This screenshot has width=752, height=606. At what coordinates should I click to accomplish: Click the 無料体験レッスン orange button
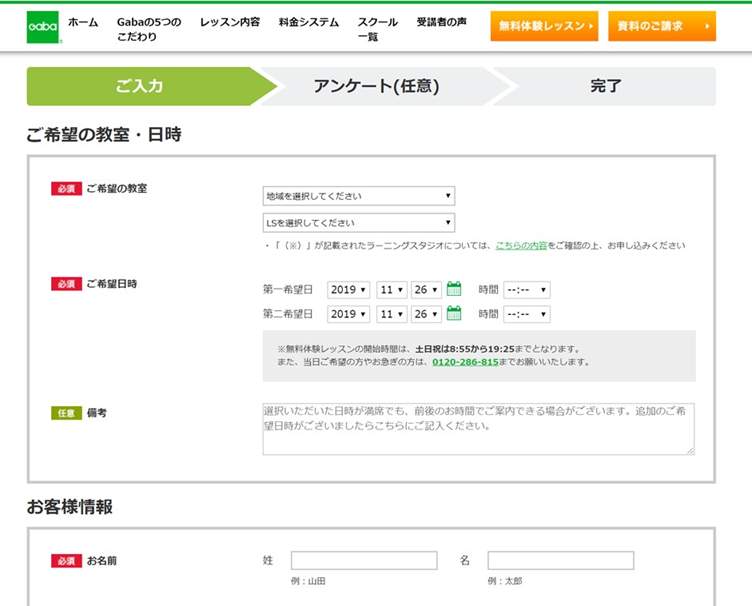[x=544, y=26]
